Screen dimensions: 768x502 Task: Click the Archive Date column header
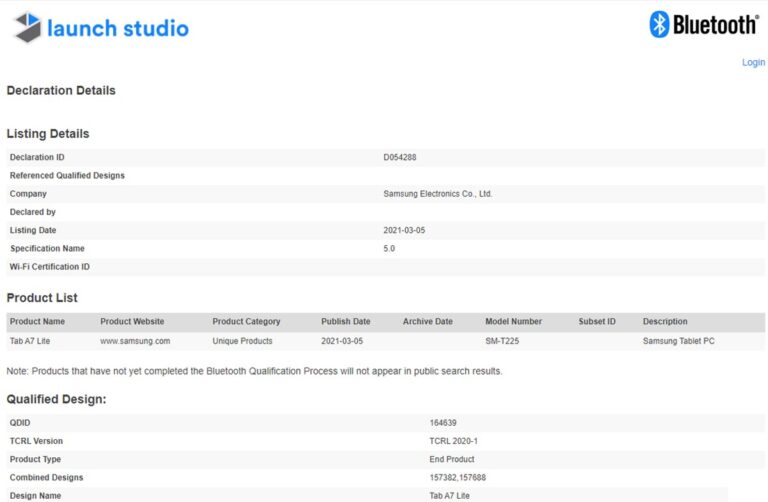pos(428,321)
